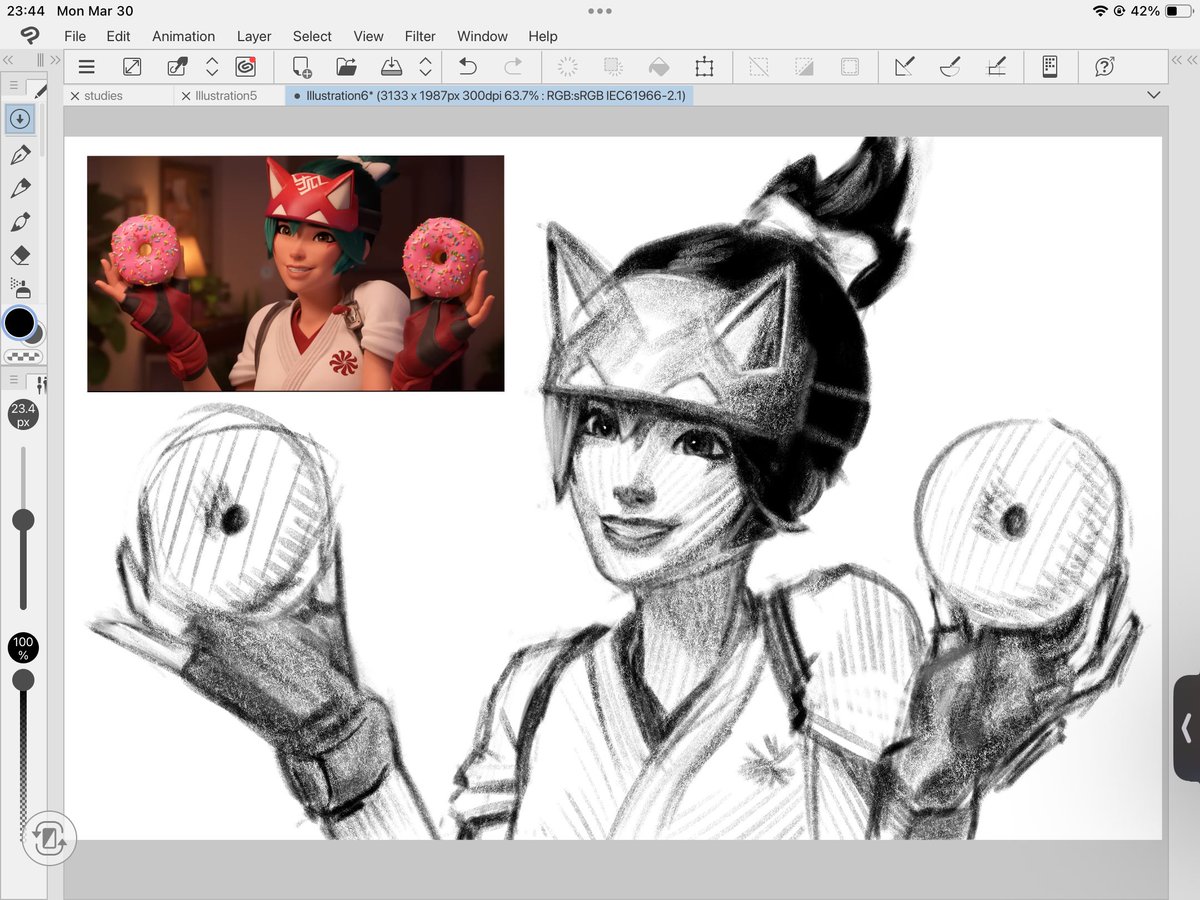Image resolution: width=1200 pixels, height=900 pixels.
Task: Click the 100% opacity indicator
Action: (x=23, y=648)
